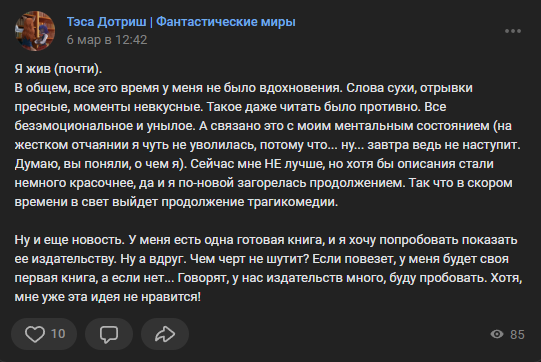
Task: Click the line starting ее издательству. Ну а вдруг
Action: [262, 258]
